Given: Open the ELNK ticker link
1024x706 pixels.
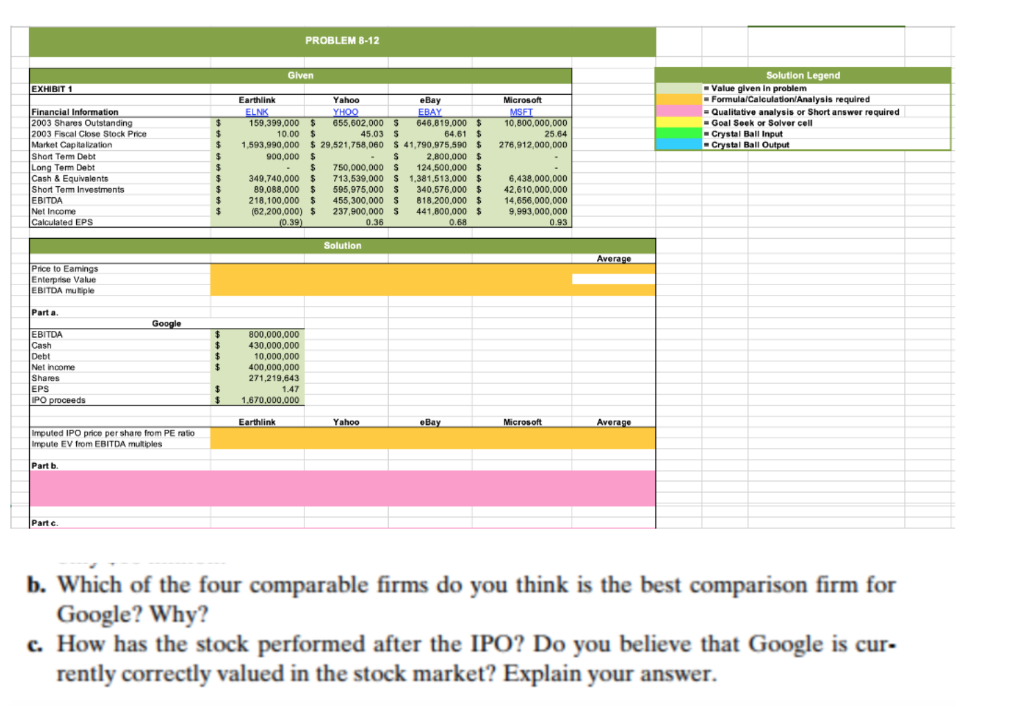Looking at the screenshot, I should click(x=257, y=112).
